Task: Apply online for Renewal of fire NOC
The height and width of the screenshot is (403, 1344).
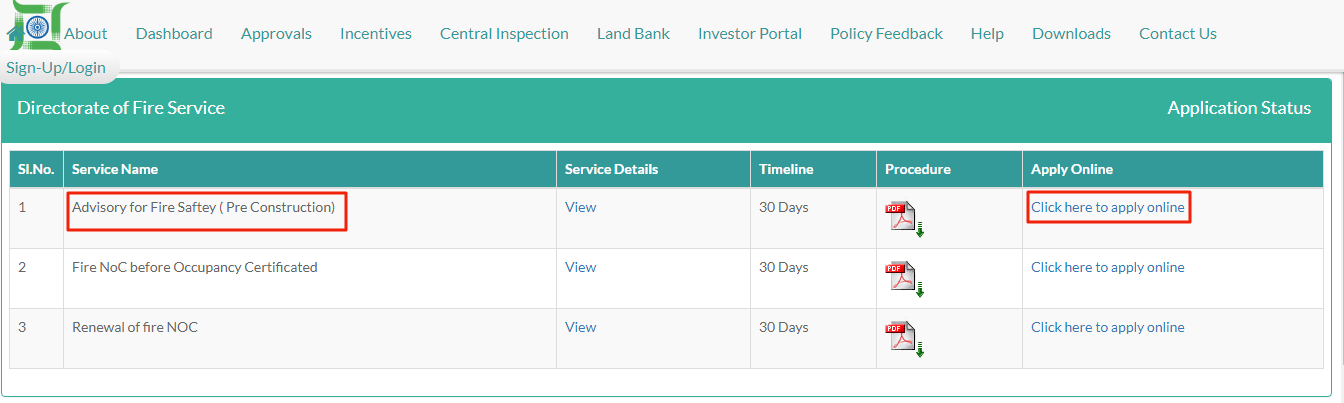Action: (1107, 327)
